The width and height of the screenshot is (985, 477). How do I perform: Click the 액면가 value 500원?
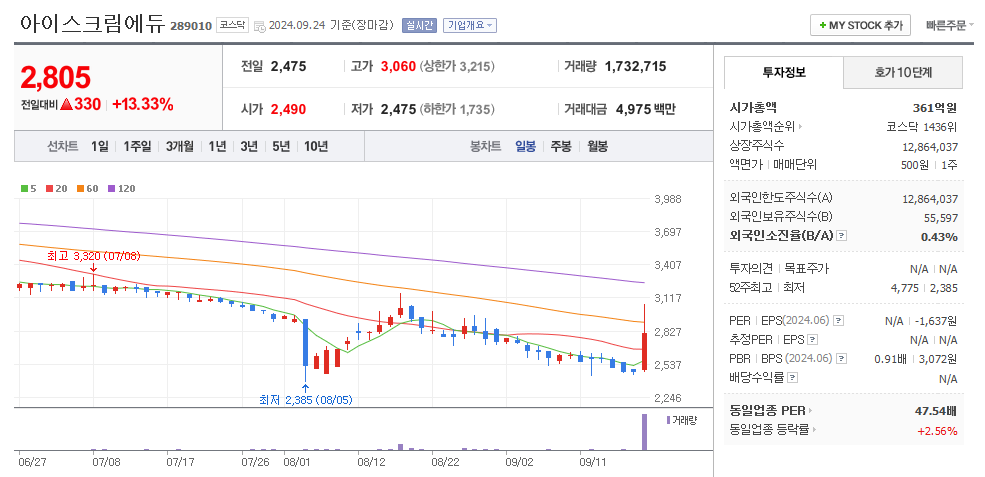click(915, 165)
